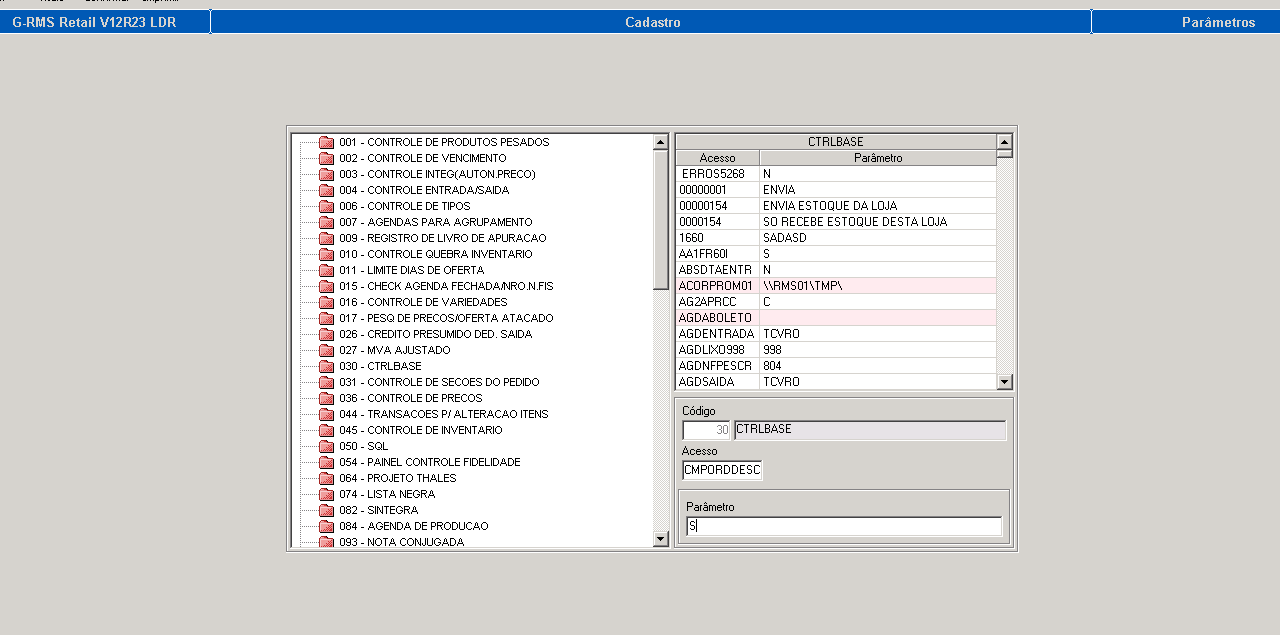Open the folder icon for 001 - CONTROLE DE PRODUTOS PESADOS
Image resolution: width=1280 pixels, height=635 pixels.
pyautogui.click(x=326, y=142)
